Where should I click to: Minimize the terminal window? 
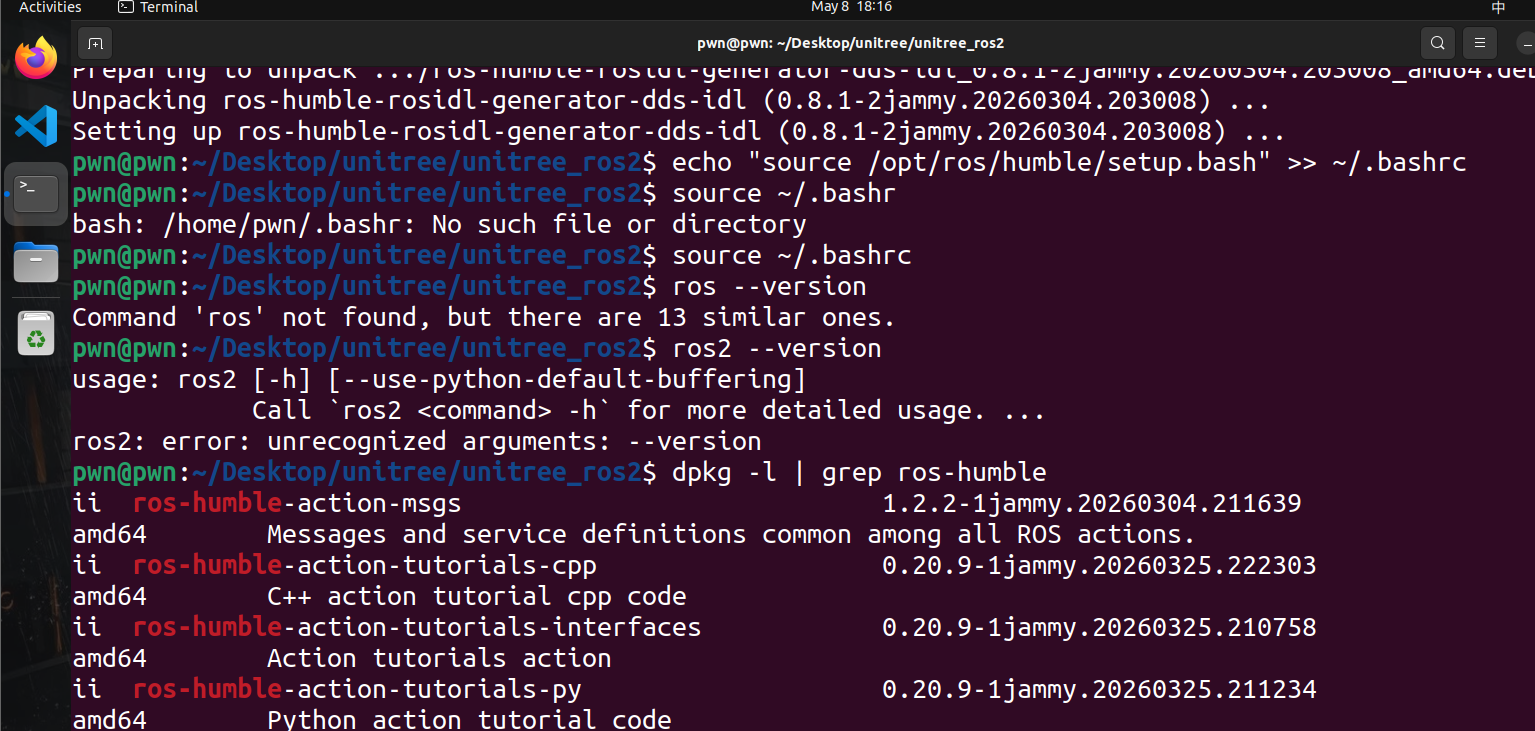(1527, 43)
